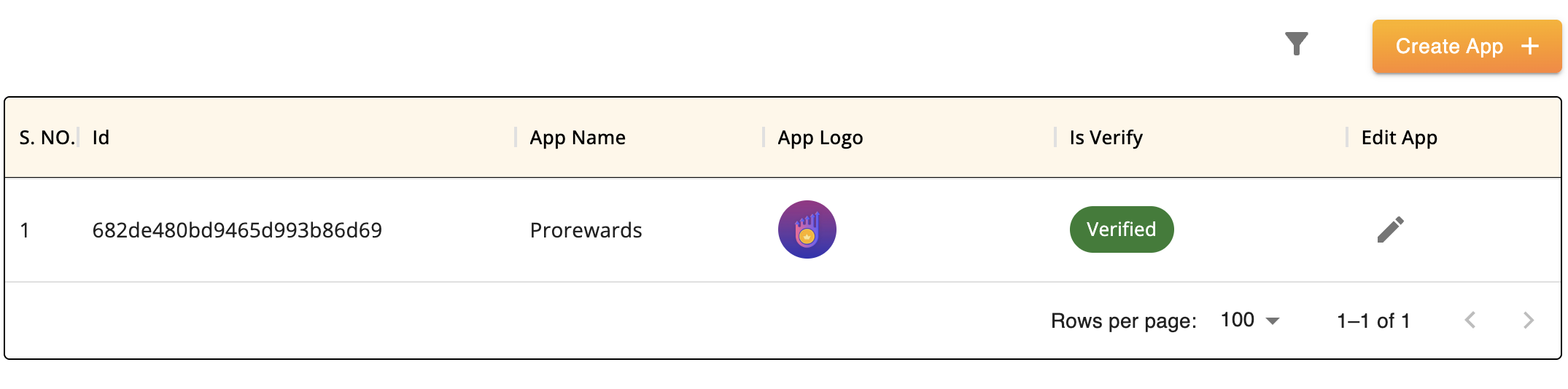The image size is (1568, 389).
Task: Click the Prorewards app name cell
Action: tap(586, 231)
